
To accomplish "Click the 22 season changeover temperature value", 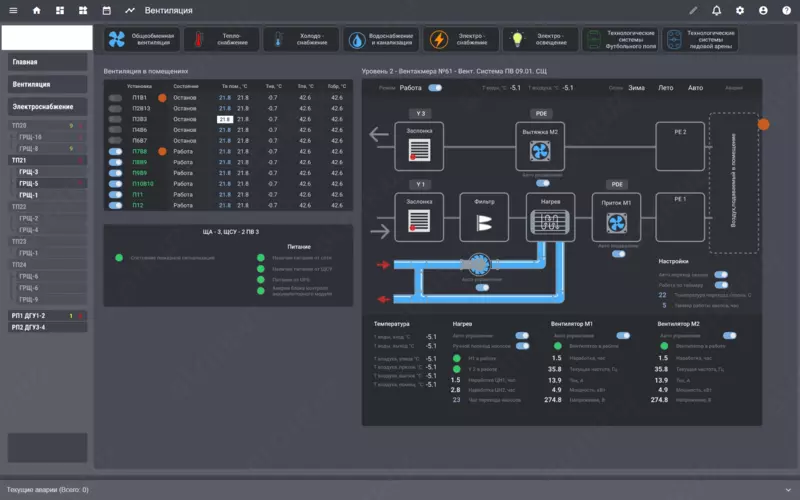I will (662, 295).
